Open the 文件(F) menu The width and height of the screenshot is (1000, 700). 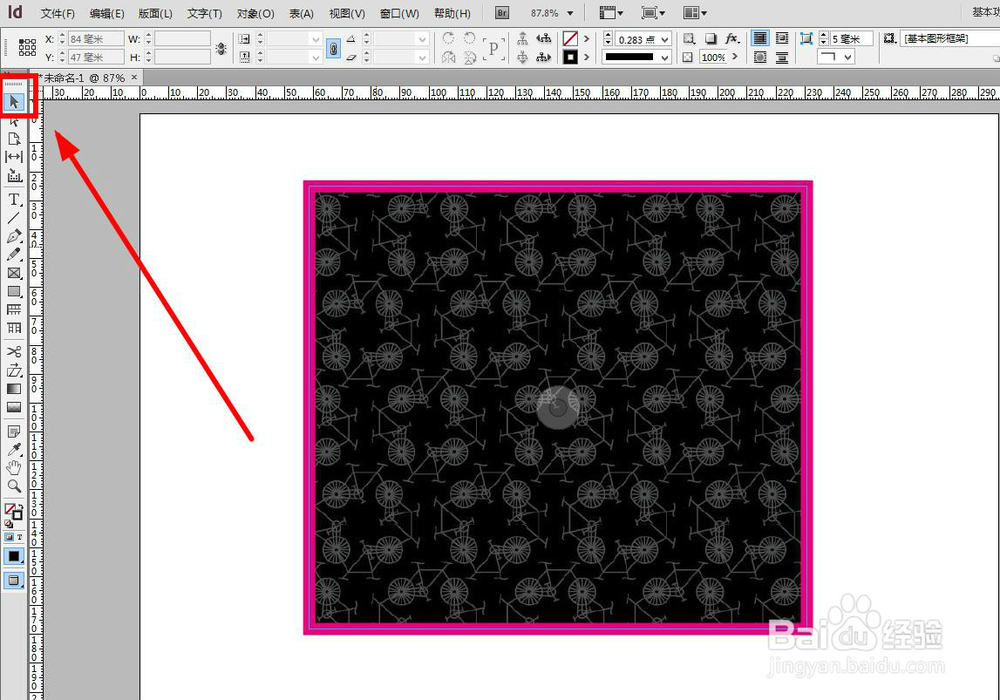(57, 13)
